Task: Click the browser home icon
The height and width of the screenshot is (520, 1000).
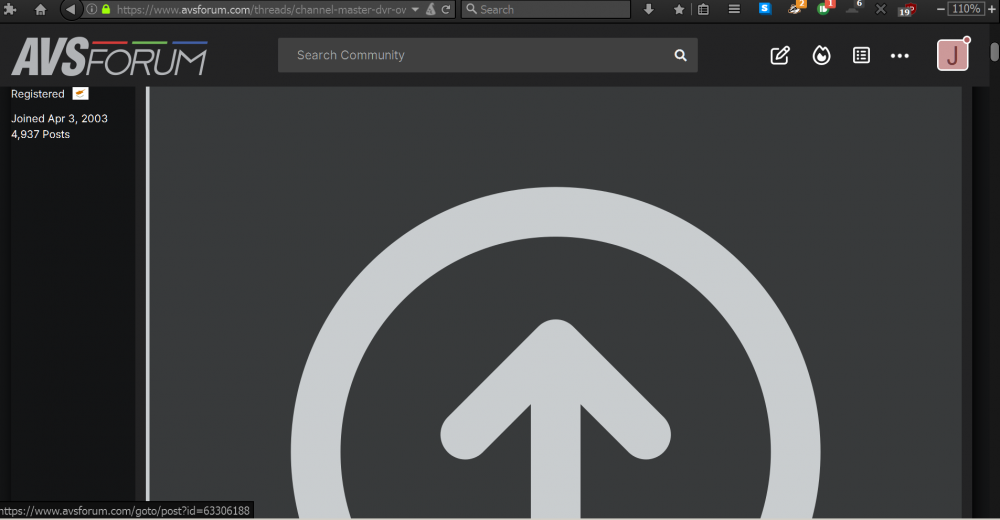Action: point(41,9)
